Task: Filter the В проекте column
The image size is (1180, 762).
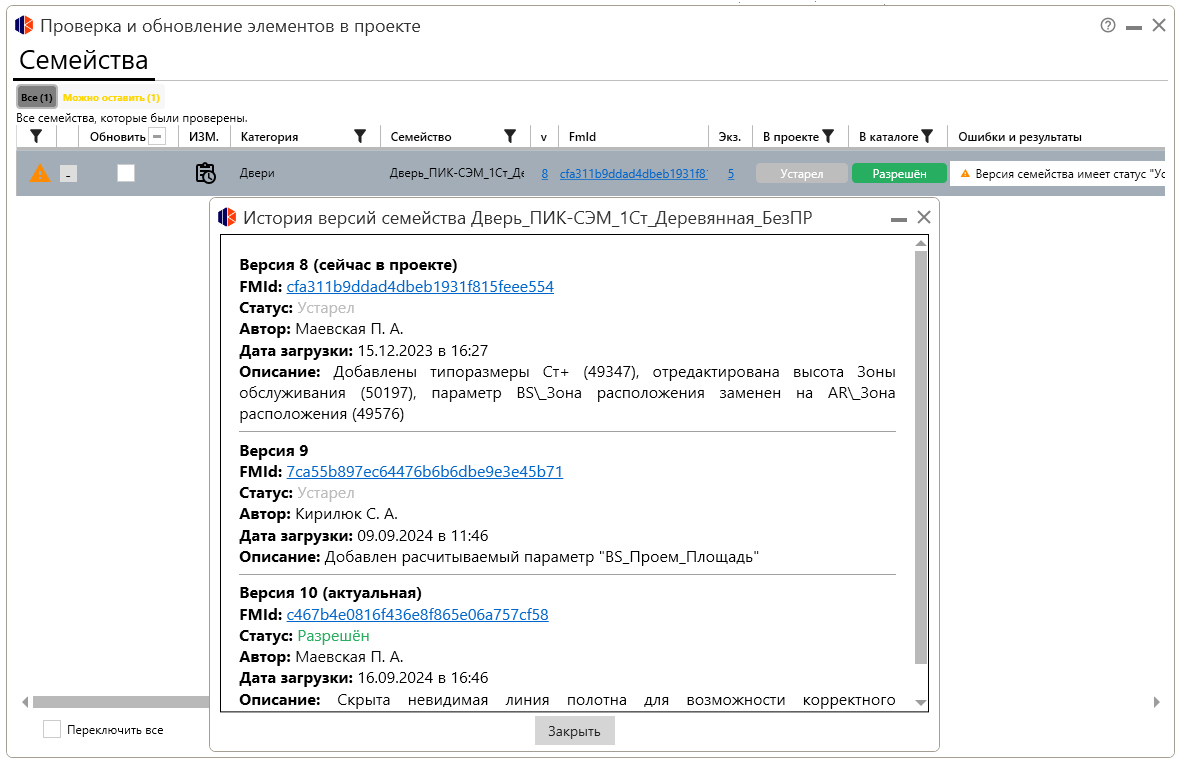Action: coord(828,137)
